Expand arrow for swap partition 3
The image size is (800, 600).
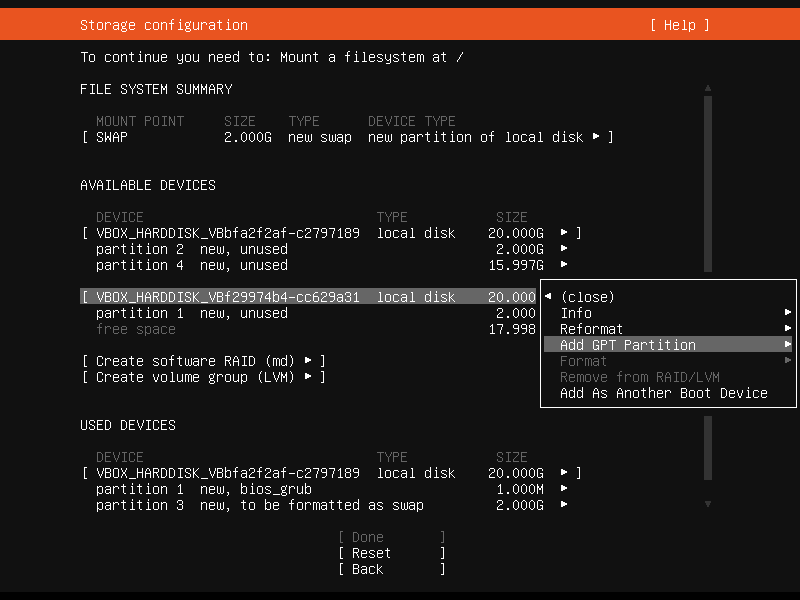pyautogui.click(x=564, y=504)
